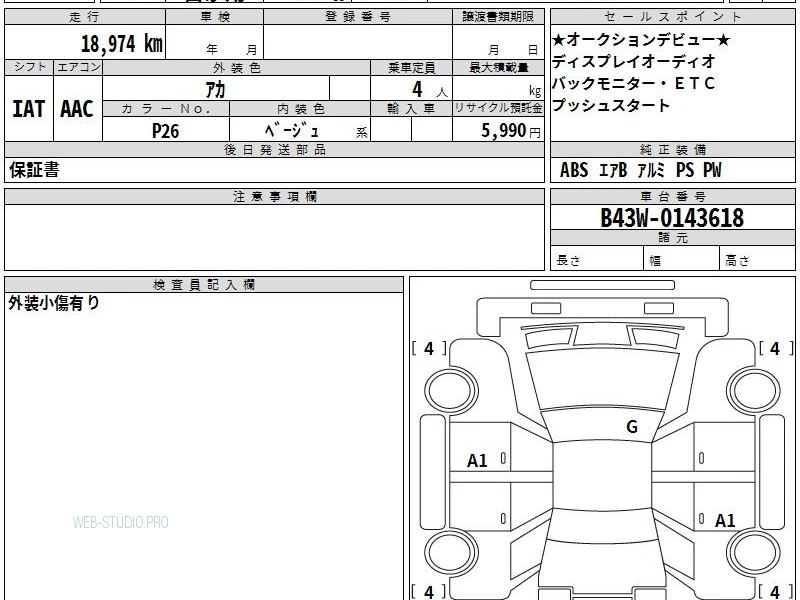This screenshot has width=800, height=600.
Task: Select the カラーNo. header
Action: pos(166,109)
